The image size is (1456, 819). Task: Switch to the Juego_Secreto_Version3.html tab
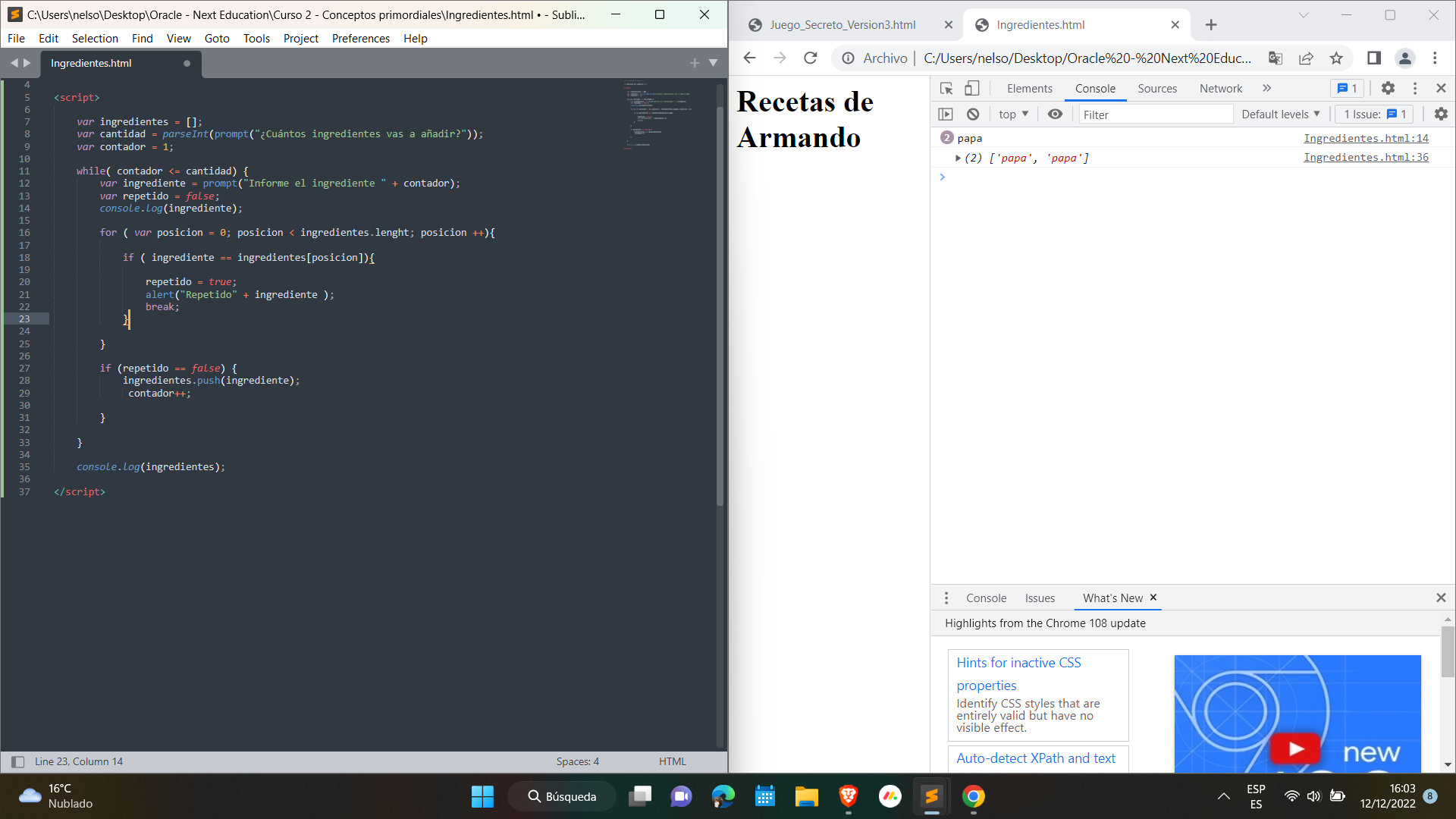(842, 25)
